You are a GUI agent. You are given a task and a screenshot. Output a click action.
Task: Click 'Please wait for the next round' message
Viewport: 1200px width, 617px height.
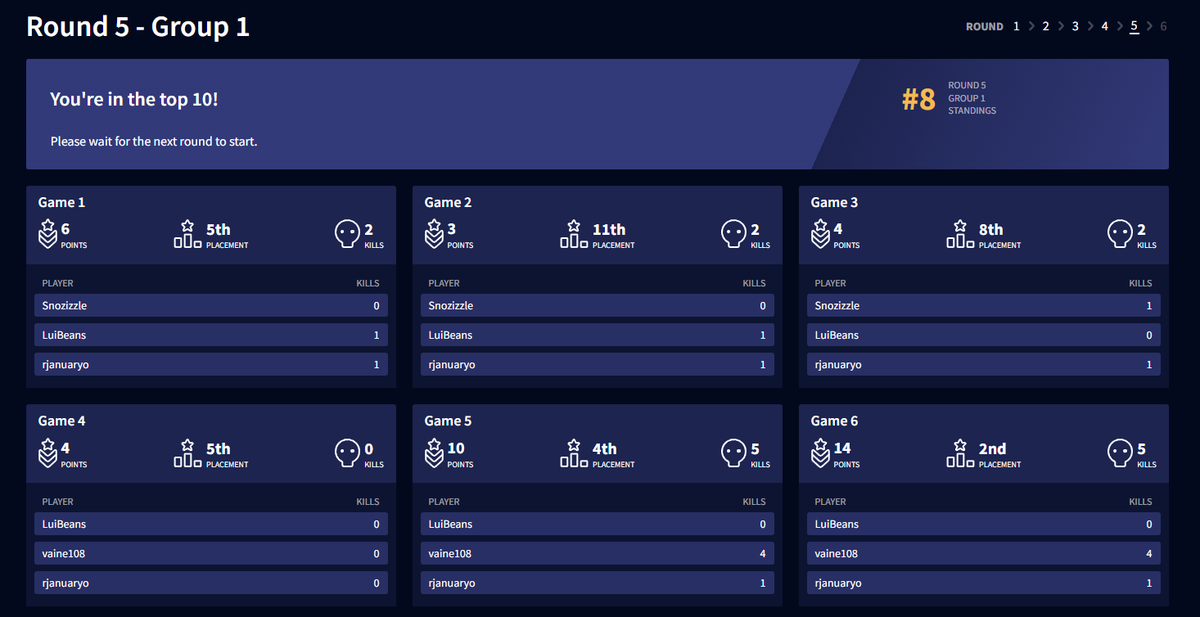tap(154, 142)
